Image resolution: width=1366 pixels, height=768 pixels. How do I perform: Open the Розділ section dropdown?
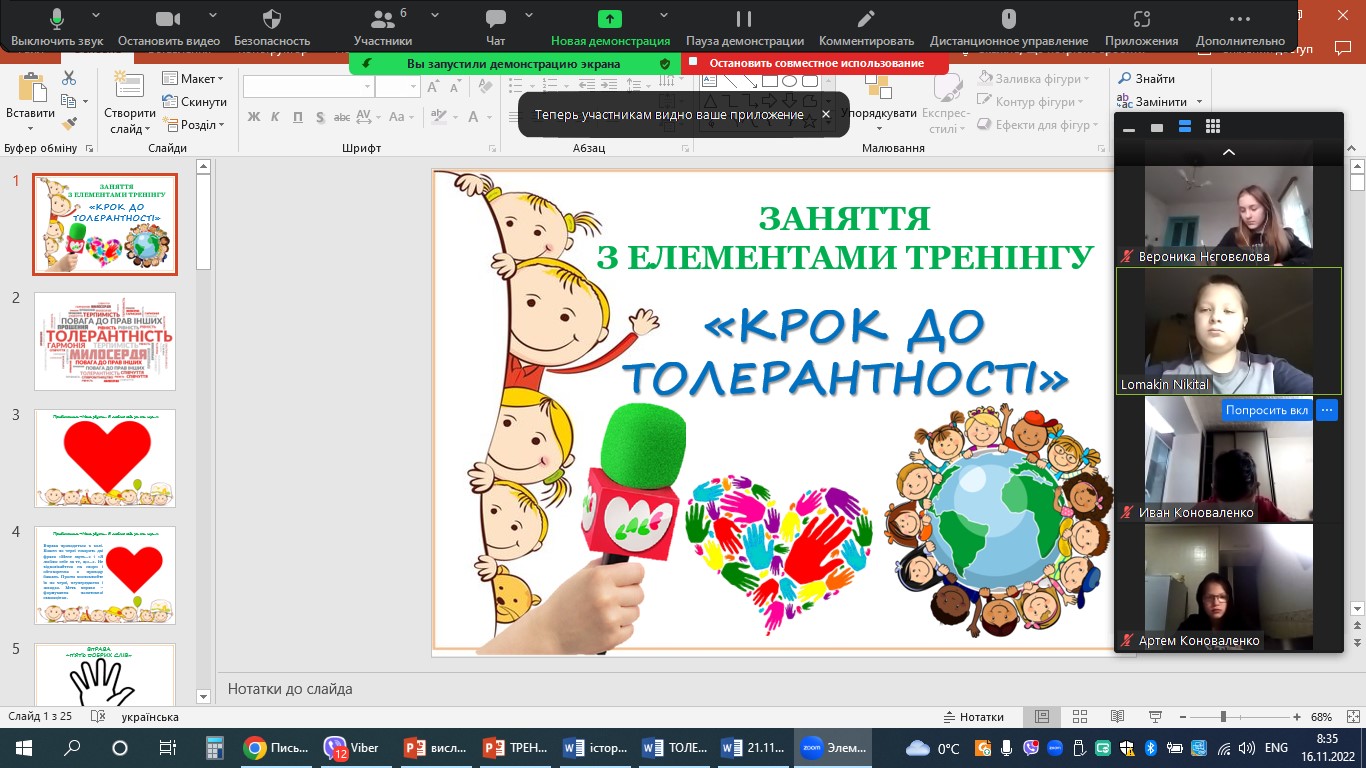click(194, 125)
